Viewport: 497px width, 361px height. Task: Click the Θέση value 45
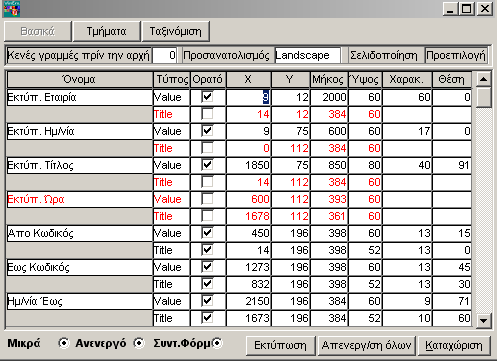(452, 267)
